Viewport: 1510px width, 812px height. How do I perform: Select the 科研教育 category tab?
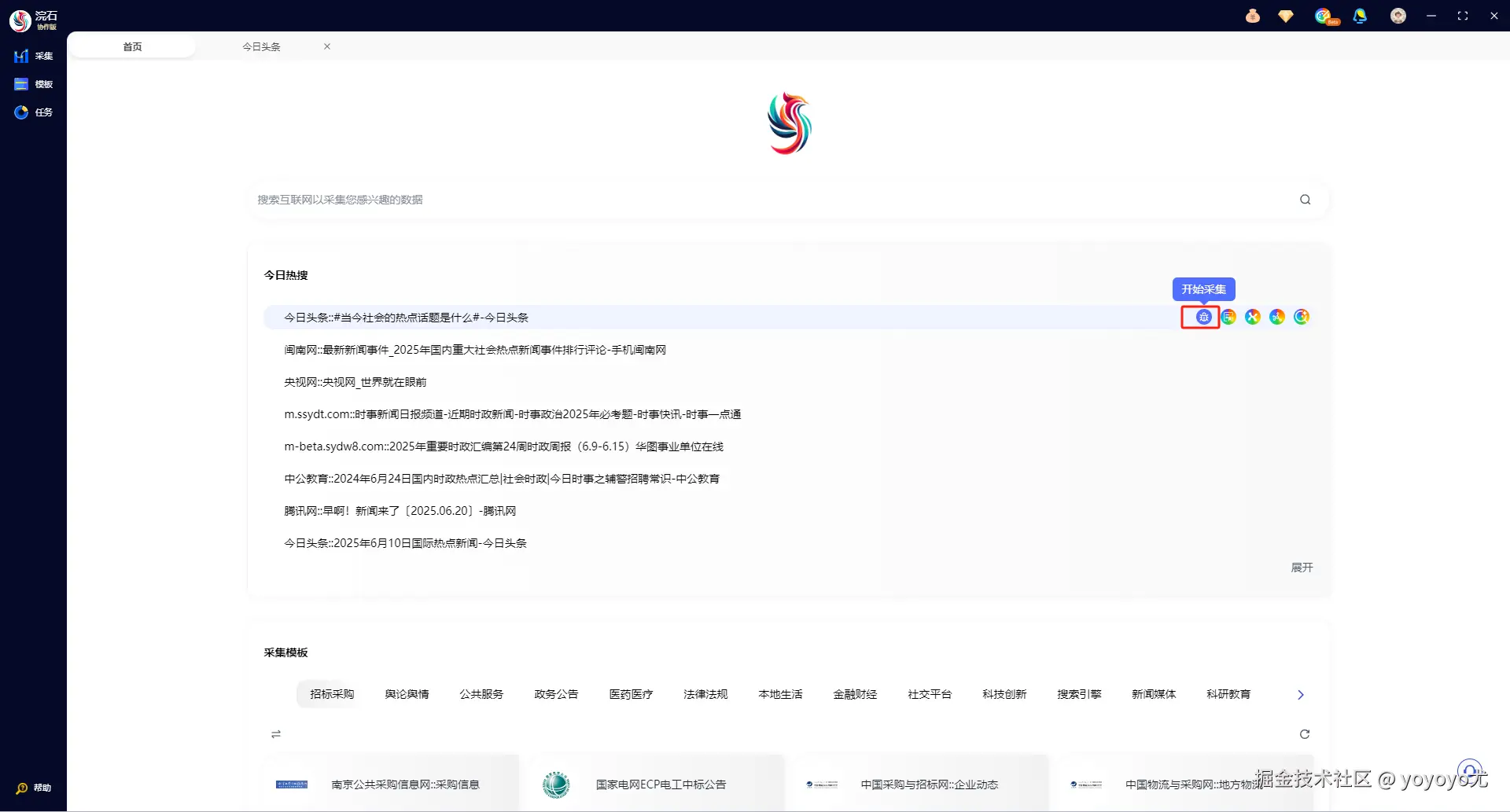pyautogui.click(x=1228, y=694)
